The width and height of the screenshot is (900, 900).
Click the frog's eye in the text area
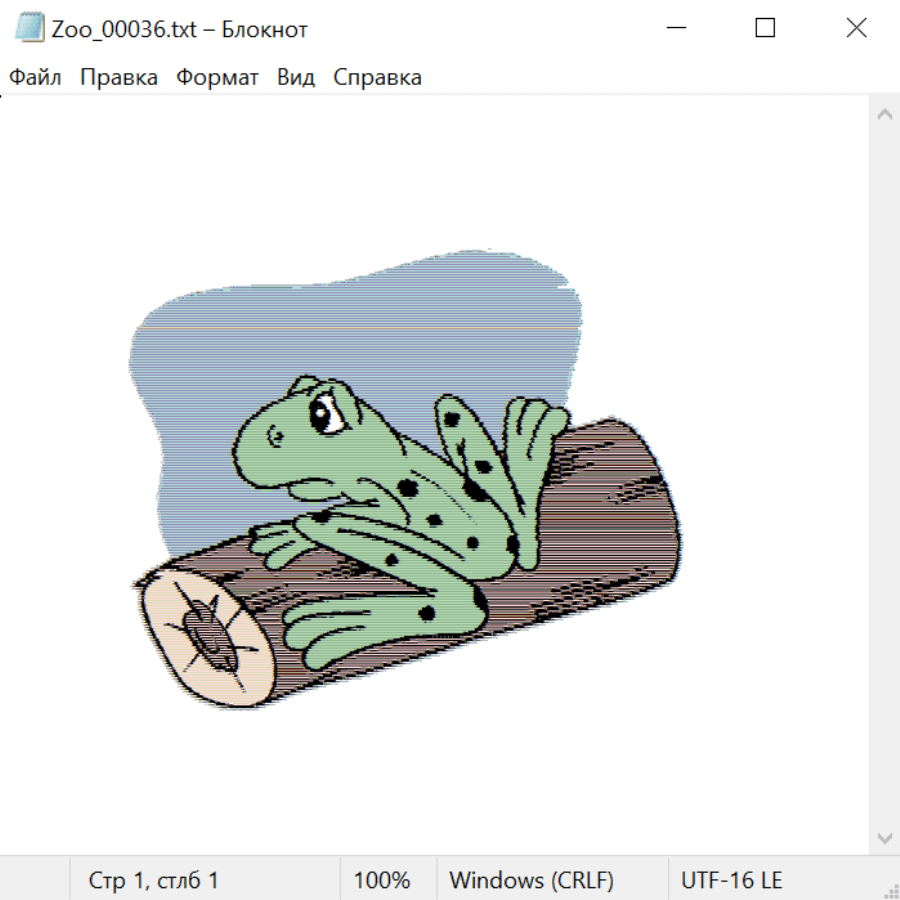pyautogui.click(x=327, y=414)
